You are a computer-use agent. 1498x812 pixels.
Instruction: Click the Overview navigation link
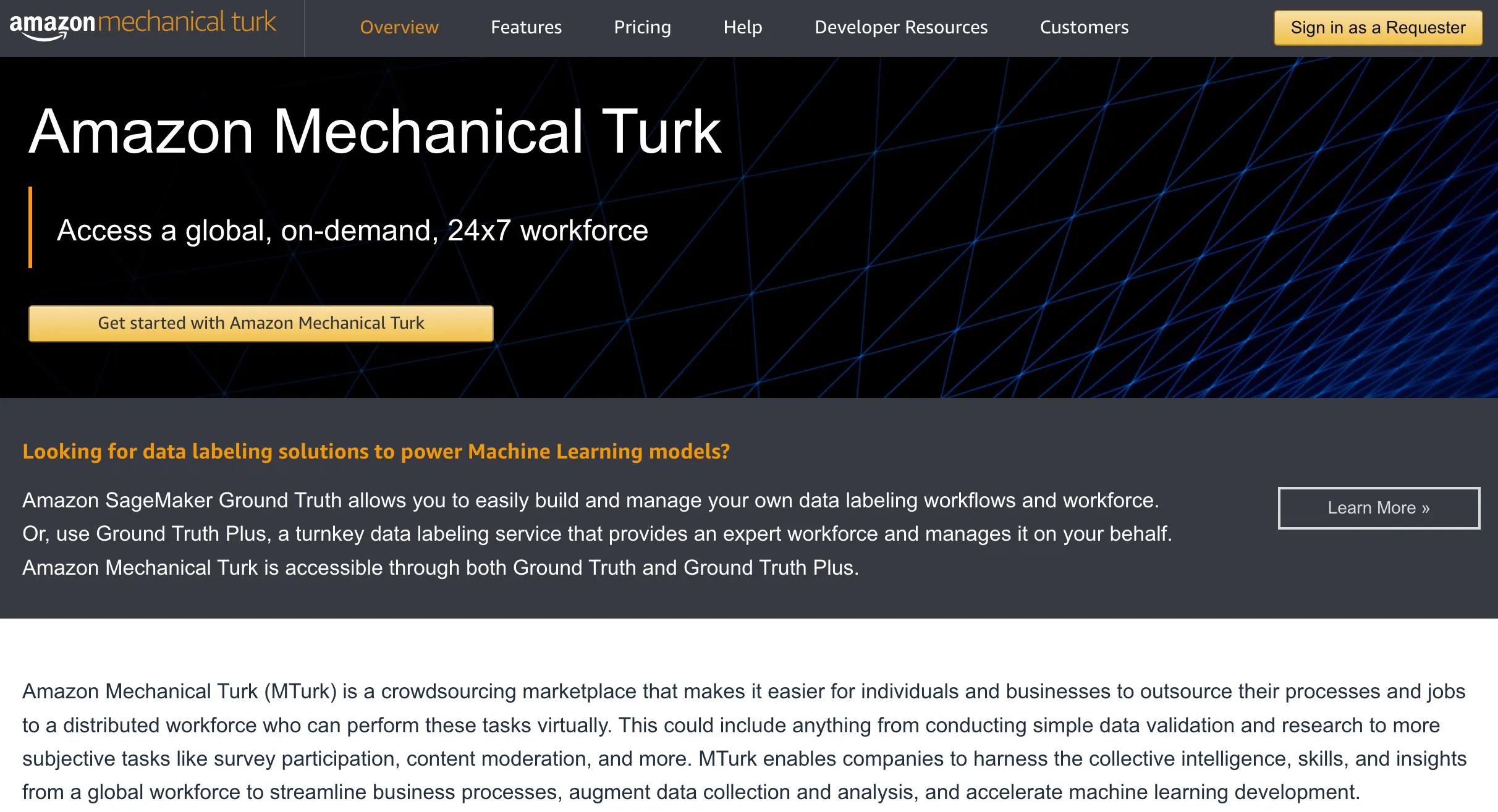point(399,27)
